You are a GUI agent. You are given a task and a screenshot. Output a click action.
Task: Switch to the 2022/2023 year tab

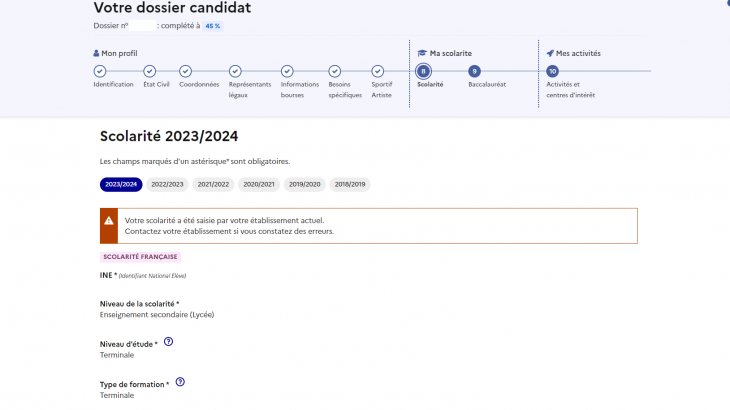coord(167,184)
